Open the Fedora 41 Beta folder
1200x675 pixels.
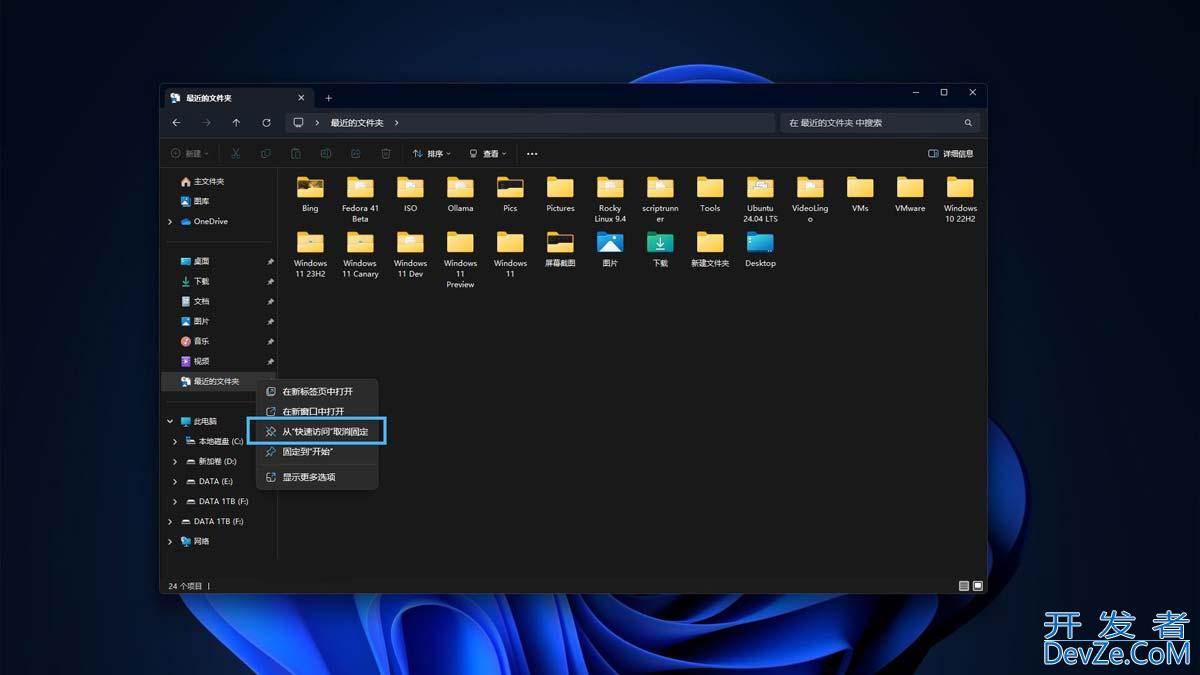click(360, 199)
